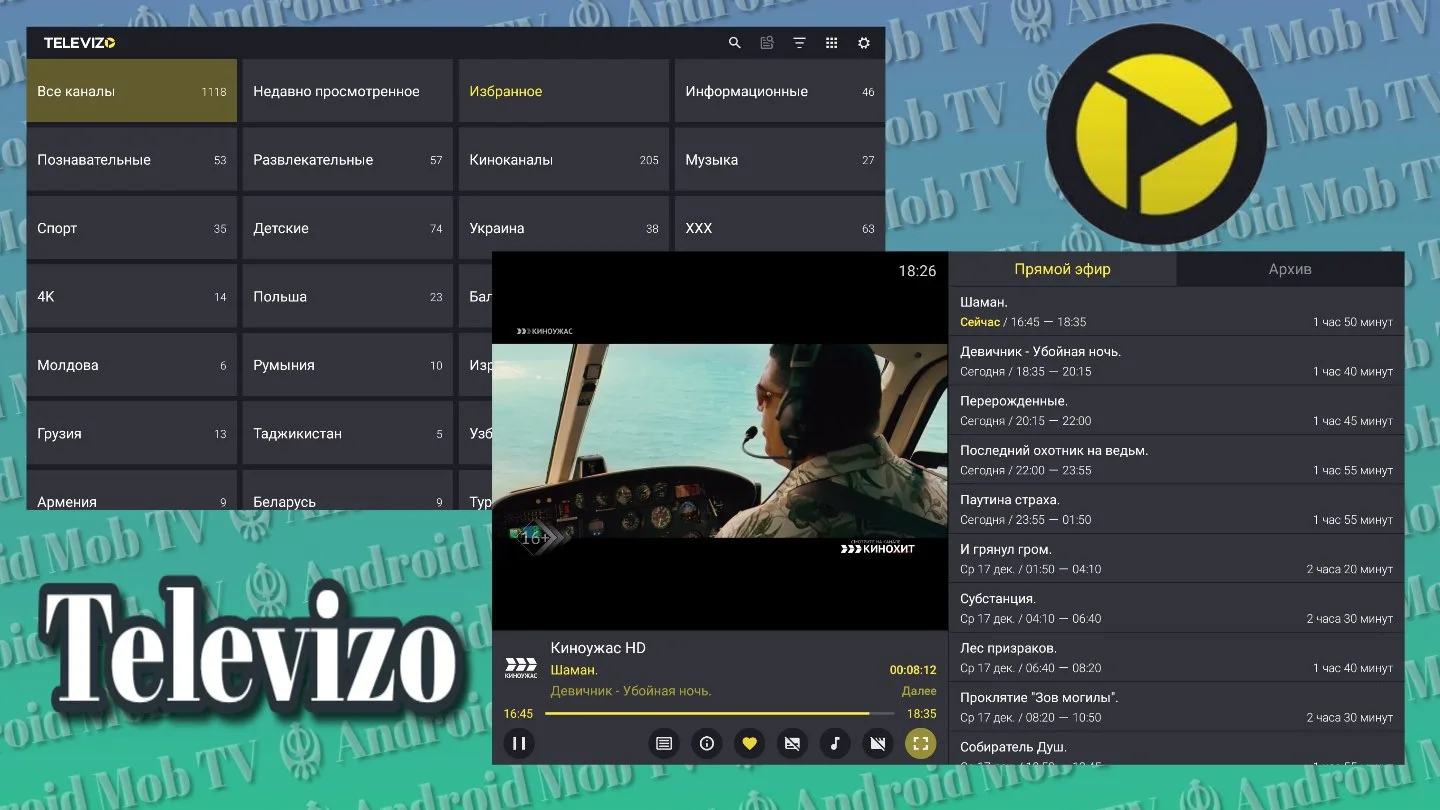Select "Перерожденные." in the schedule list
The height and width of the screenshot is (810, 1440).
pos(1176,410)
